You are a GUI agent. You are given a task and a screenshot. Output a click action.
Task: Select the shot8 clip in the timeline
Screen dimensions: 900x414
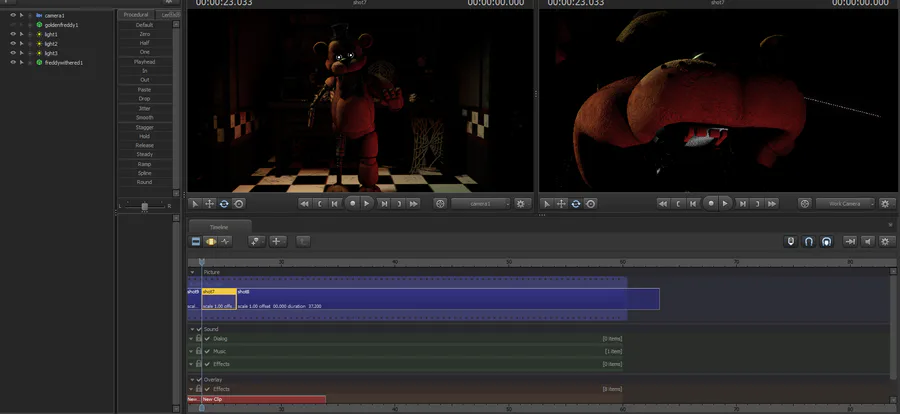(448, 299)
